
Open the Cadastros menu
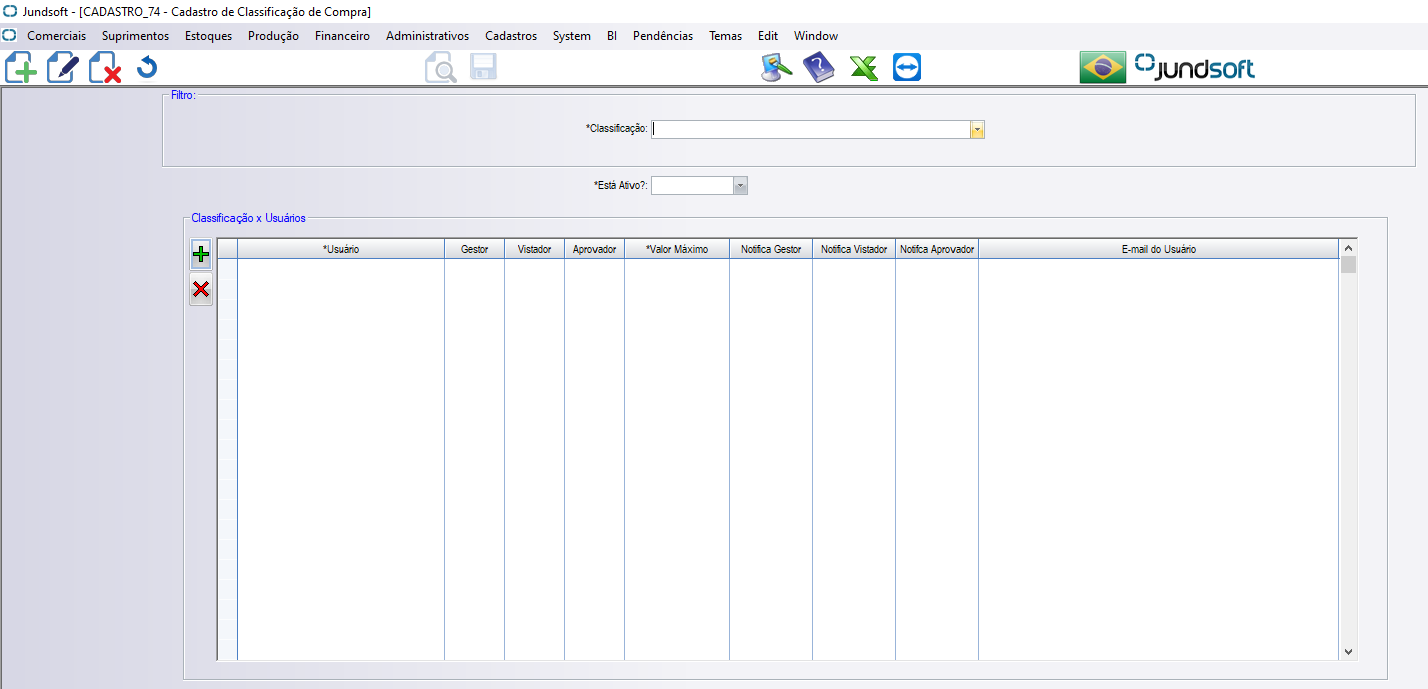click(x=511, y=36)
